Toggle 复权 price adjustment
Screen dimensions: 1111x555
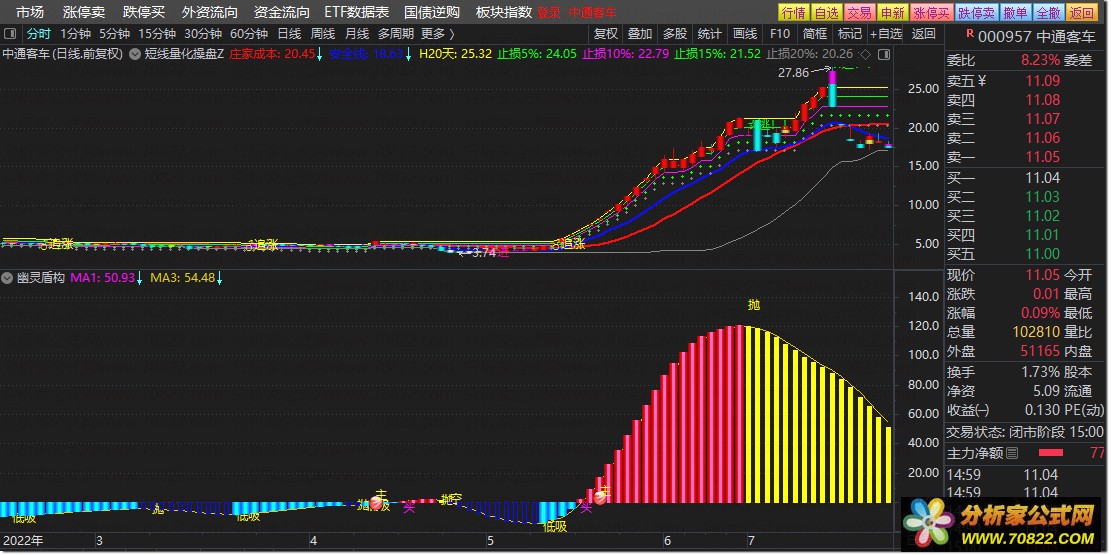coord(606,33)
